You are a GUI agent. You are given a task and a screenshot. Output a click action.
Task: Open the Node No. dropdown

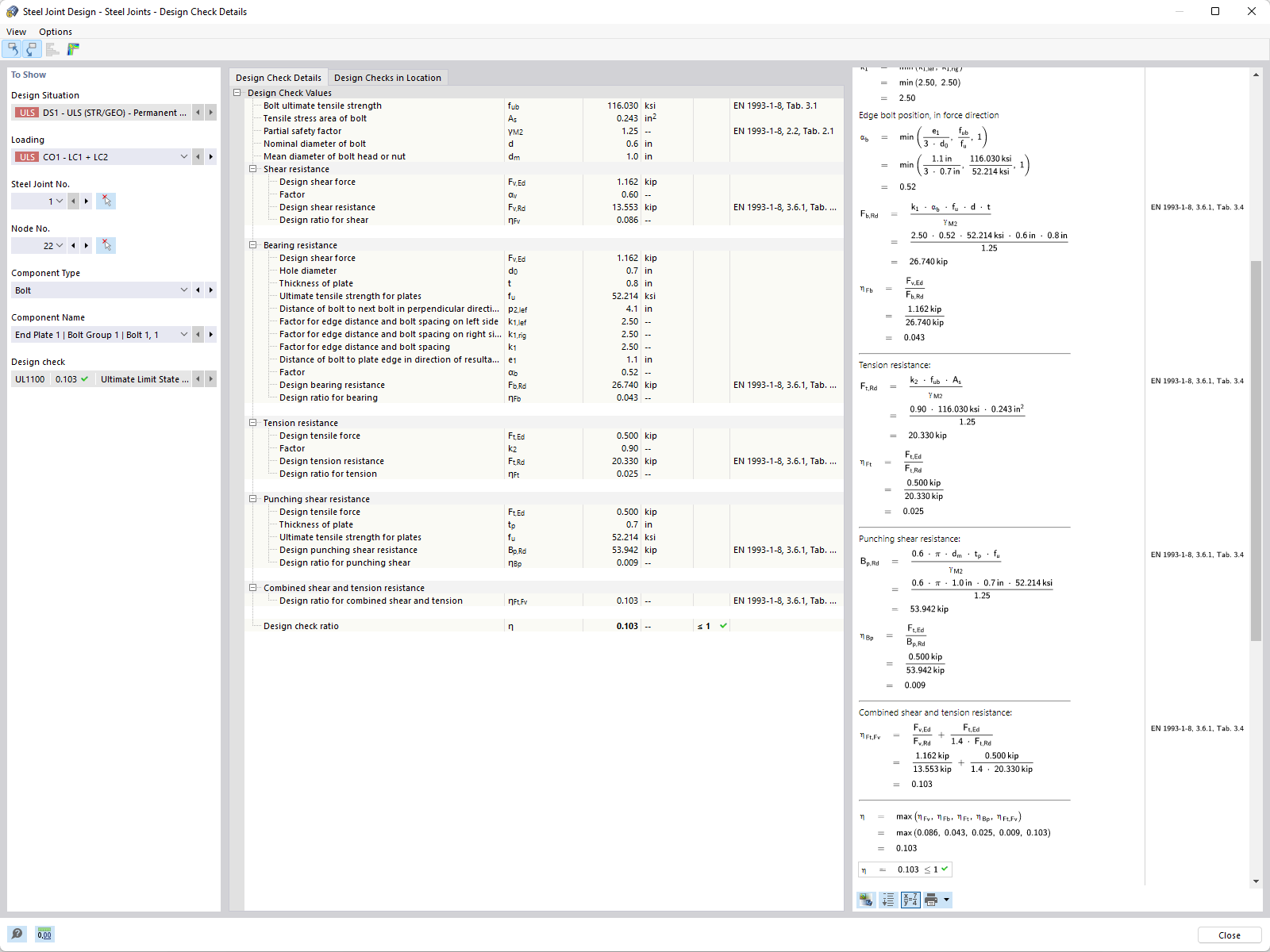39,246
